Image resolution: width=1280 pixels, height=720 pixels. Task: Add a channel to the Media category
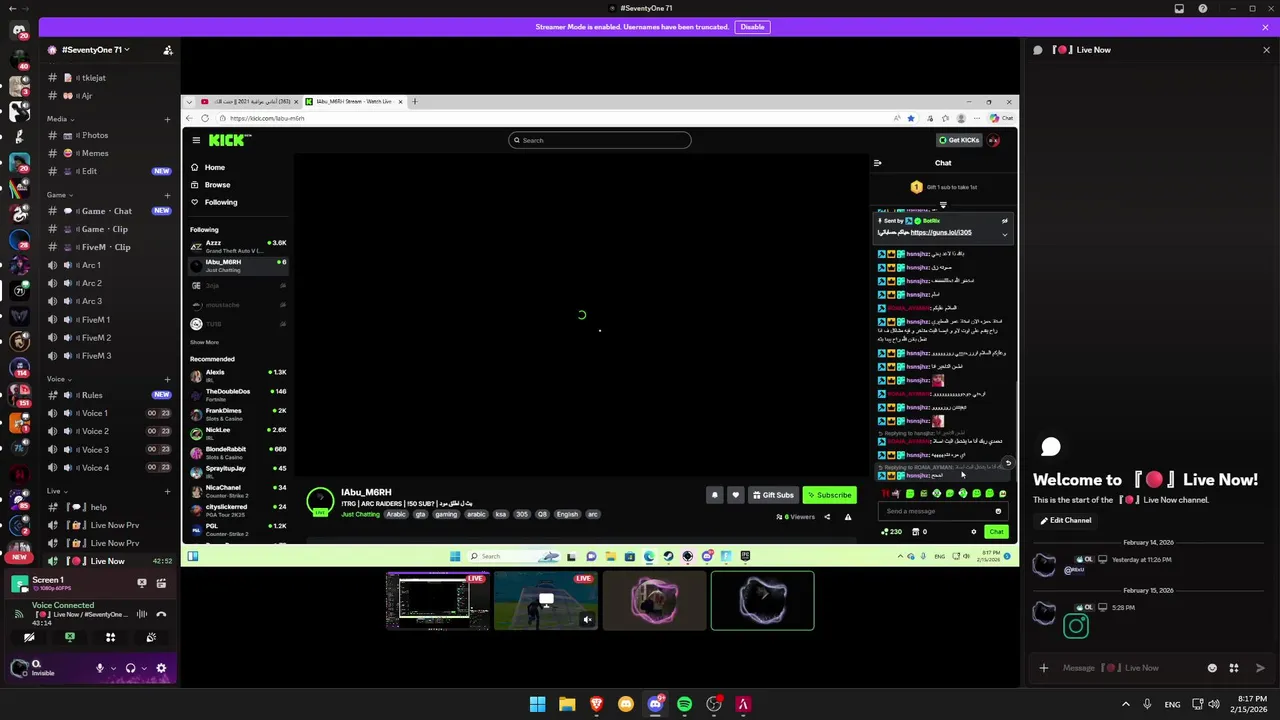point(167,119)
